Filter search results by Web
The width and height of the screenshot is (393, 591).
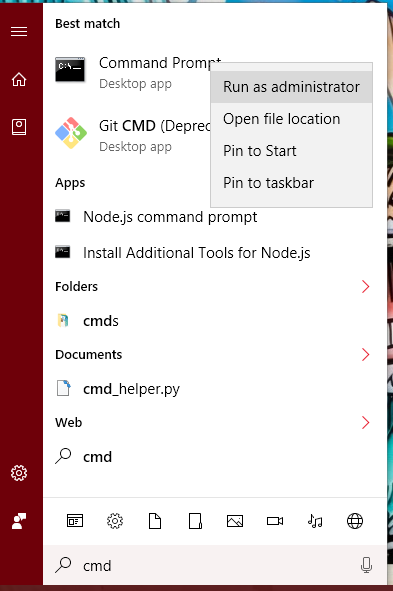click(x=355, y=521)
